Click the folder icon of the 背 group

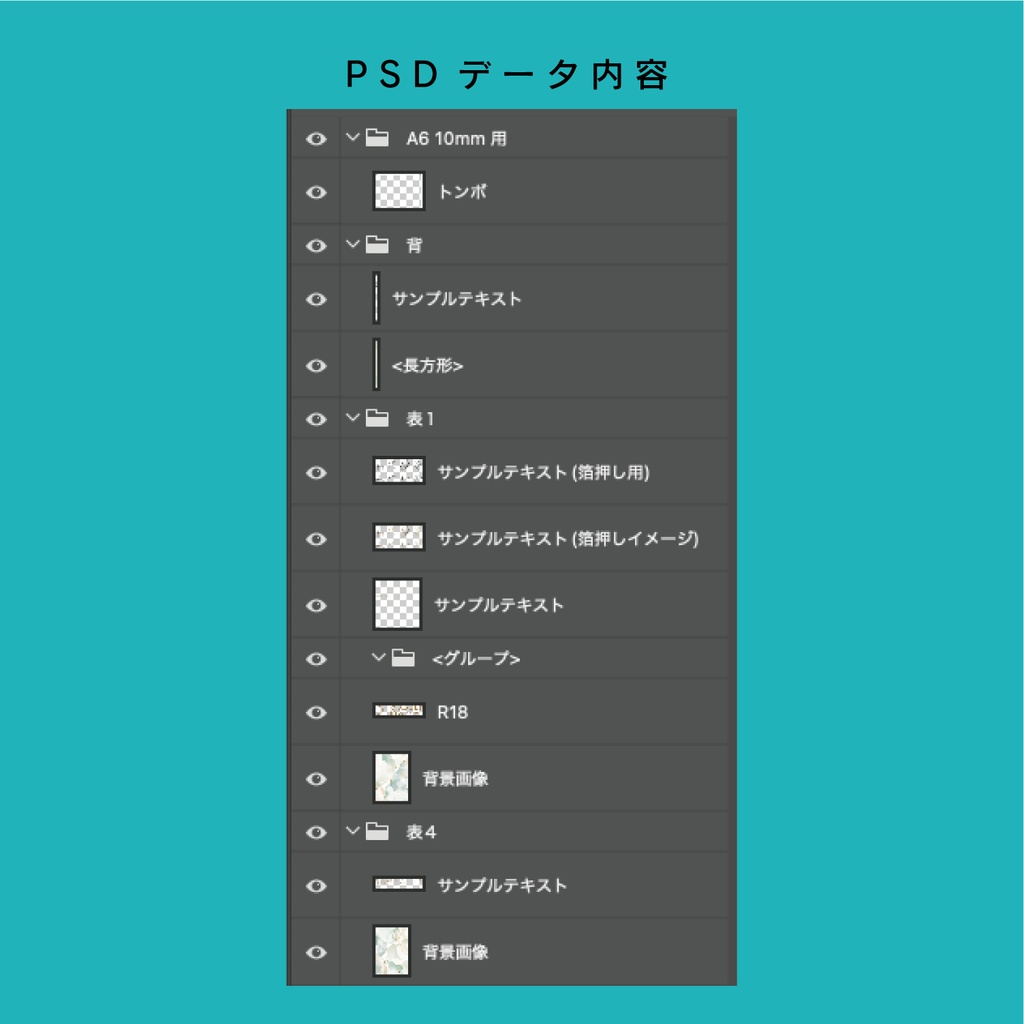pyautogui.click(x=377, y=245)
